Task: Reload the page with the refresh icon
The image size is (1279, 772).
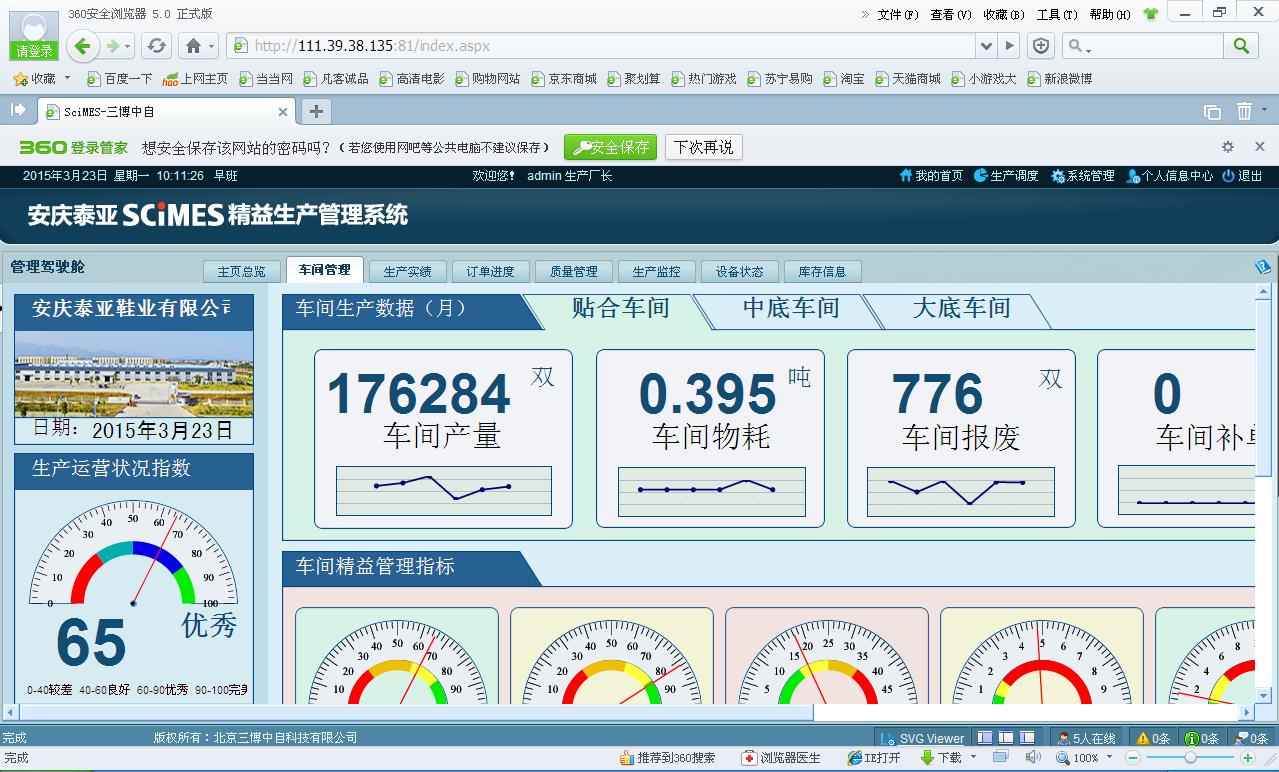Action: [x=156, y=46]
